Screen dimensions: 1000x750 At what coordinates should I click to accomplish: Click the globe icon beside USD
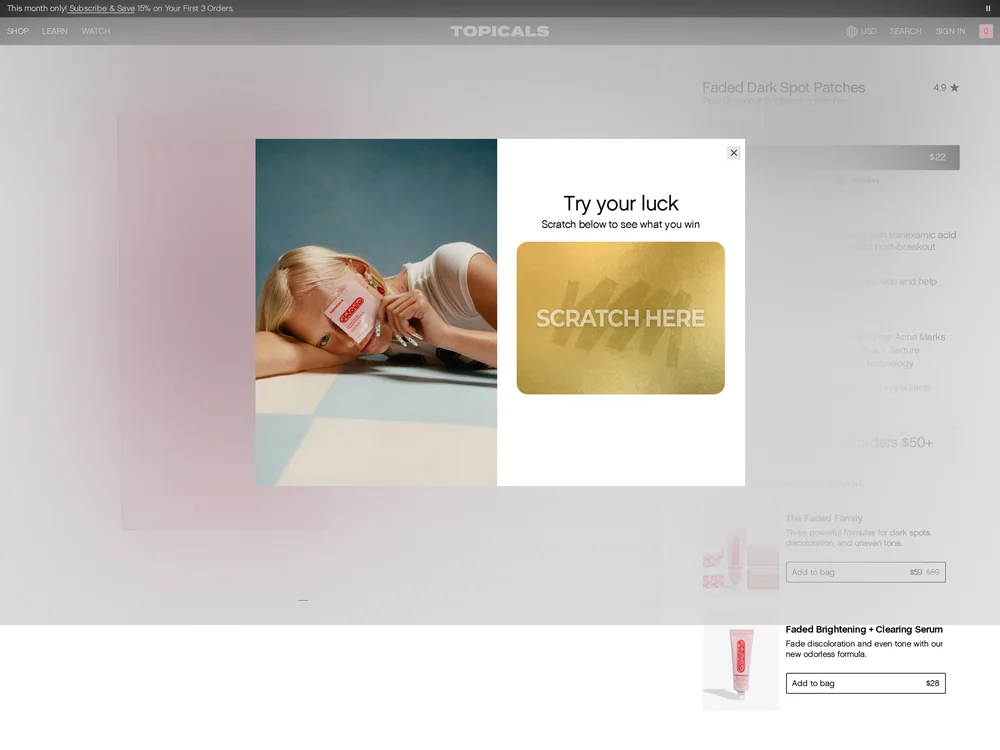click(x=851, y=31)
